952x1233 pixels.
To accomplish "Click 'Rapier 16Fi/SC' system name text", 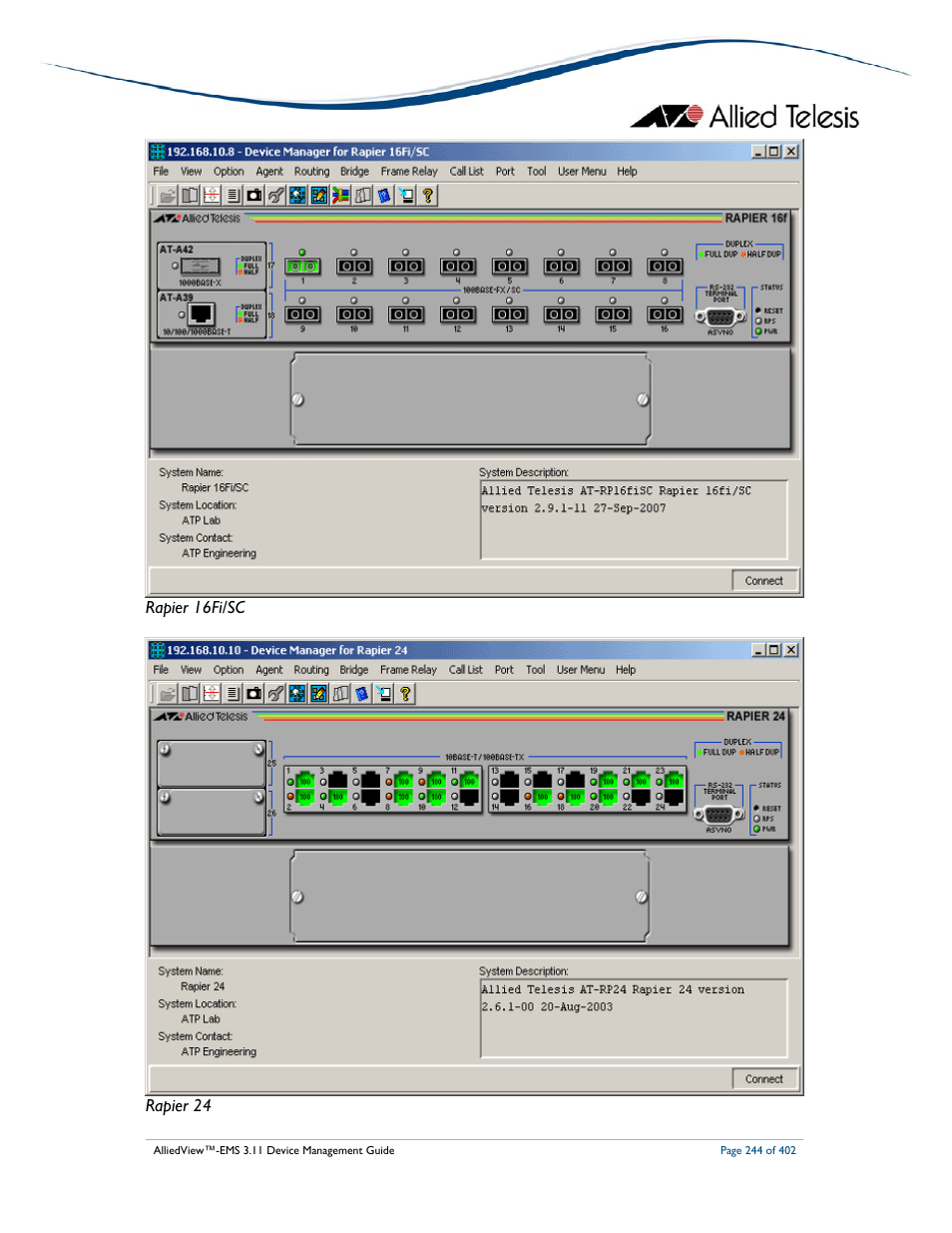I will 215,488.
